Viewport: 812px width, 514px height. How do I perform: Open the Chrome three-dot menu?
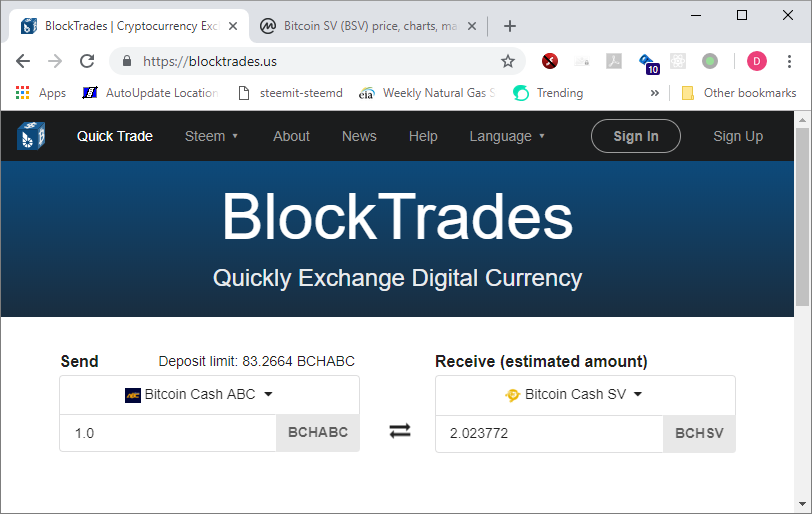pos(789,61)
